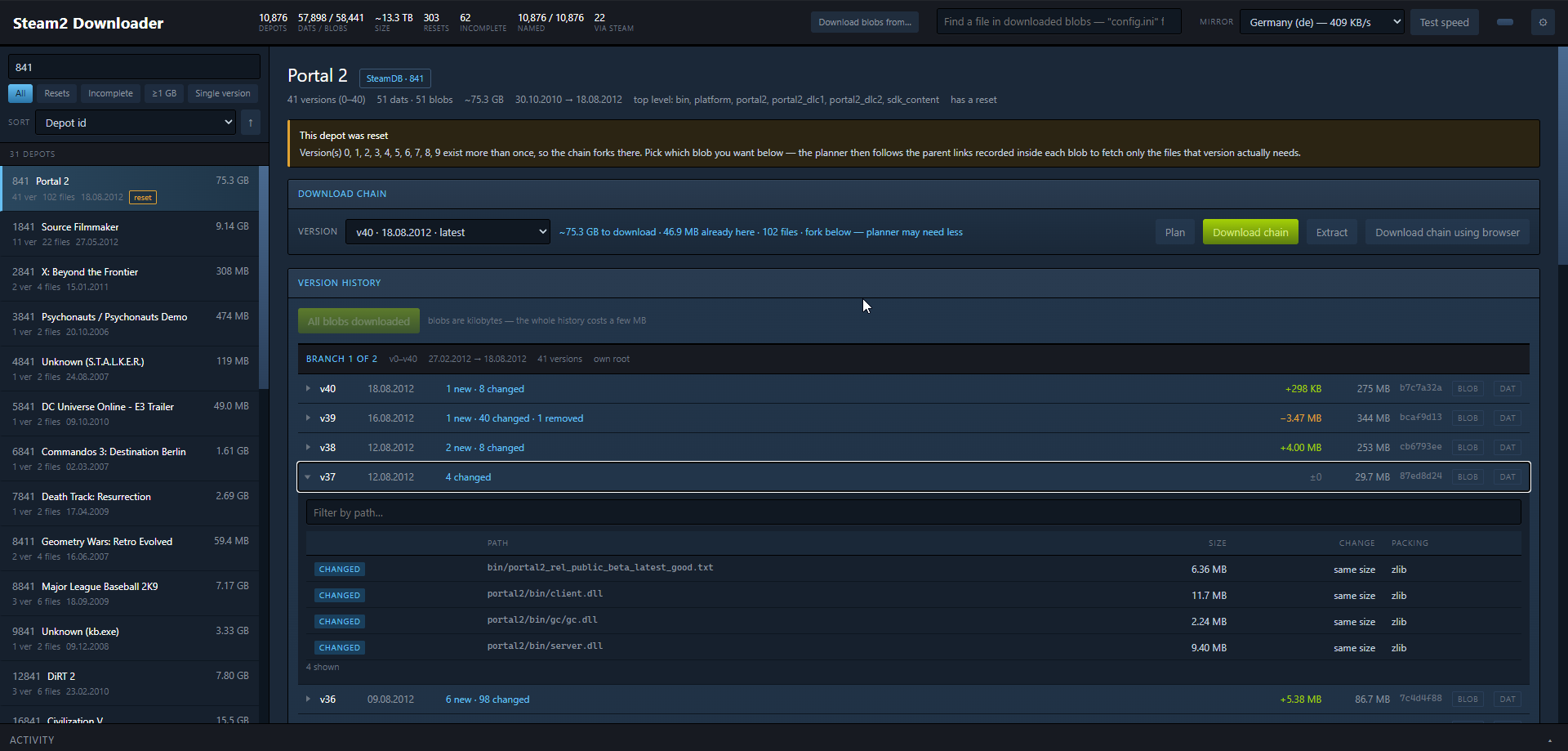Click Download chain using browser button
The height and width of the screenshot is (751, 1568).
click(x=1447, y=232)
